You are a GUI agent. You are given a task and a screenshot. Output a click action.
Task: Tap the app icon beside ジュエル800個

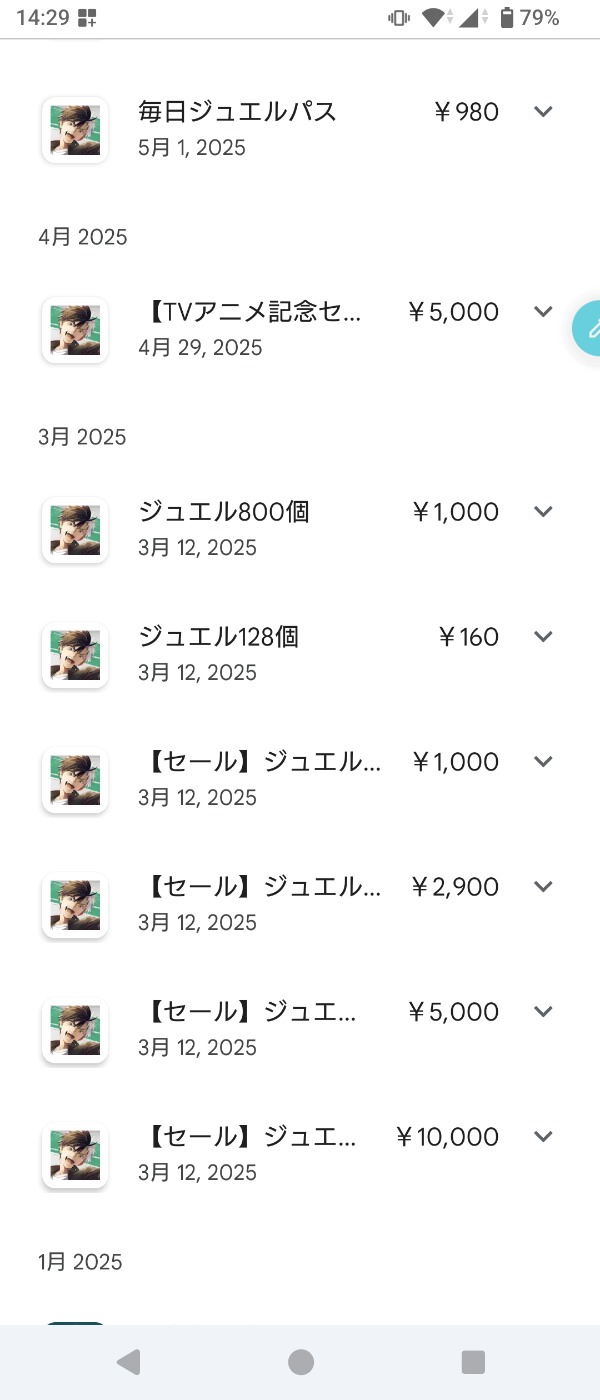coord(75,530)
